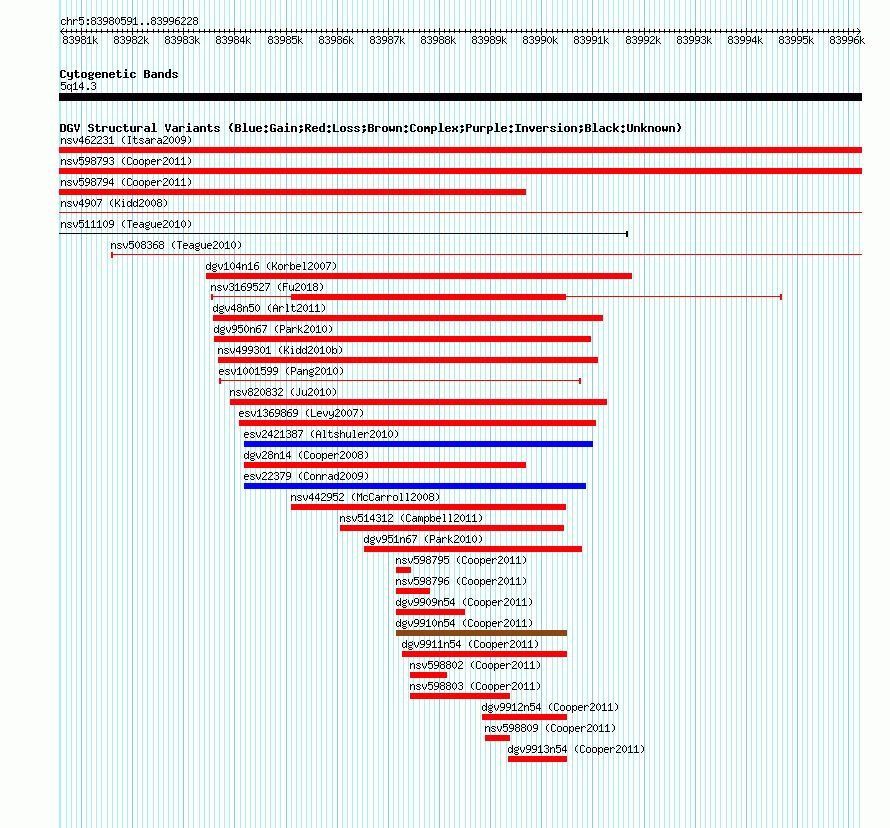This screenshot has height=828, width=890.
Task: Open nsv598795 (Cooper2011) label
Action: 461,560
